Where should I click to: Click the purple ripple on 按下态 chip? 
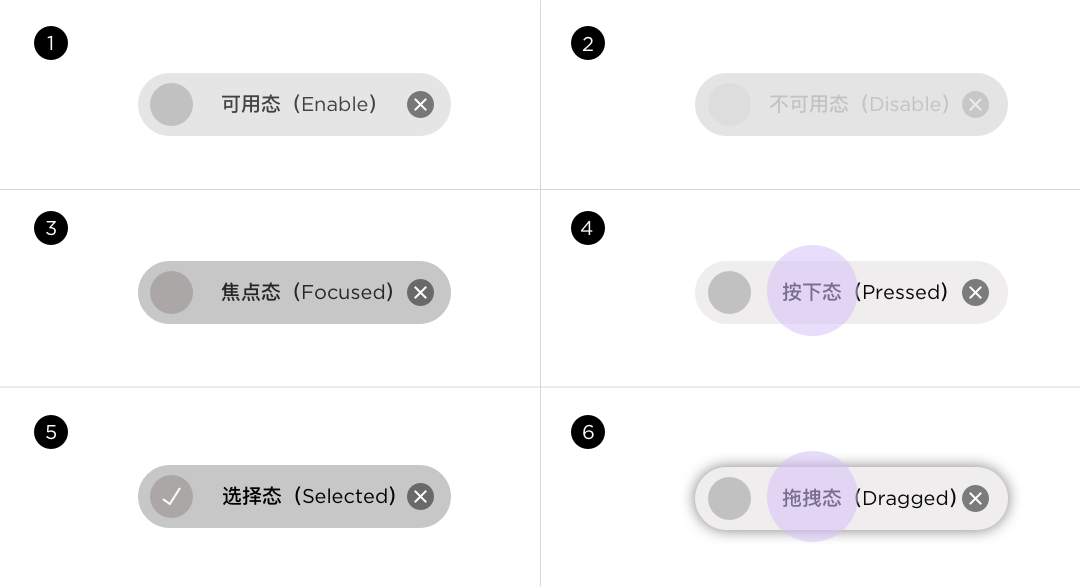(812, 291)
